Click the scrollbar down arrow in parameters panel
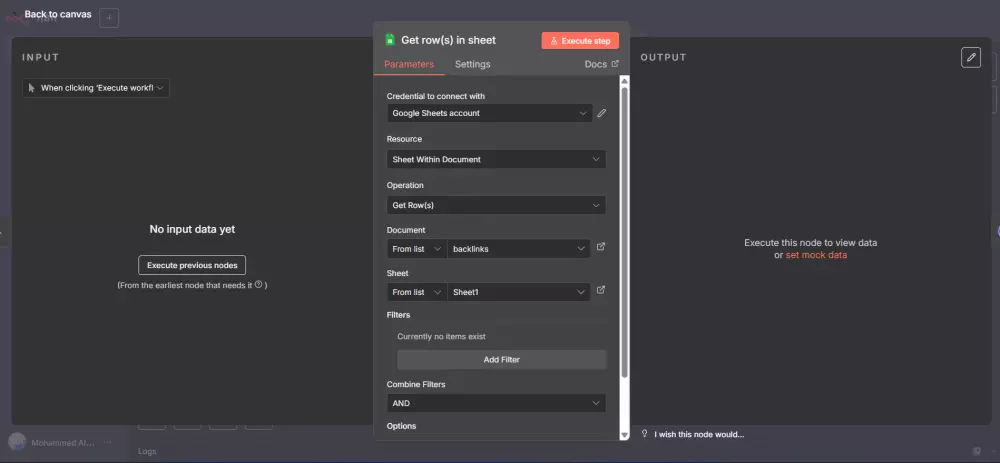Screen dimensions: 1000x463 click(624, 434)
